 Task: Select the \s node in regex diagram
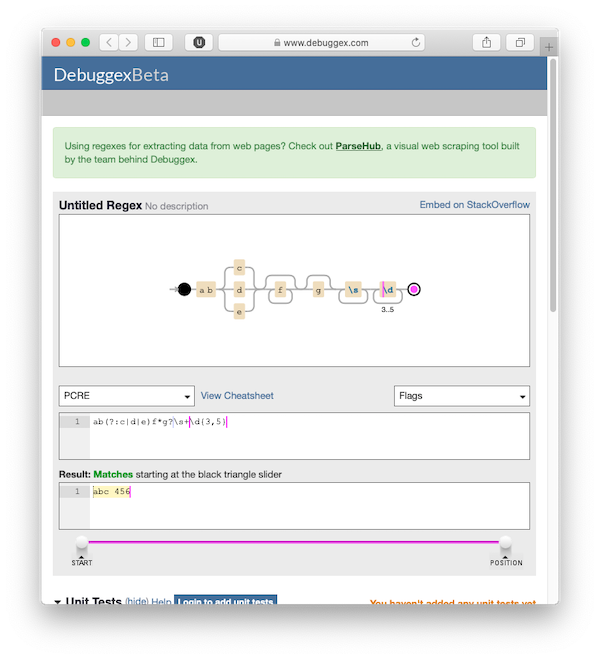click(352, 290)
